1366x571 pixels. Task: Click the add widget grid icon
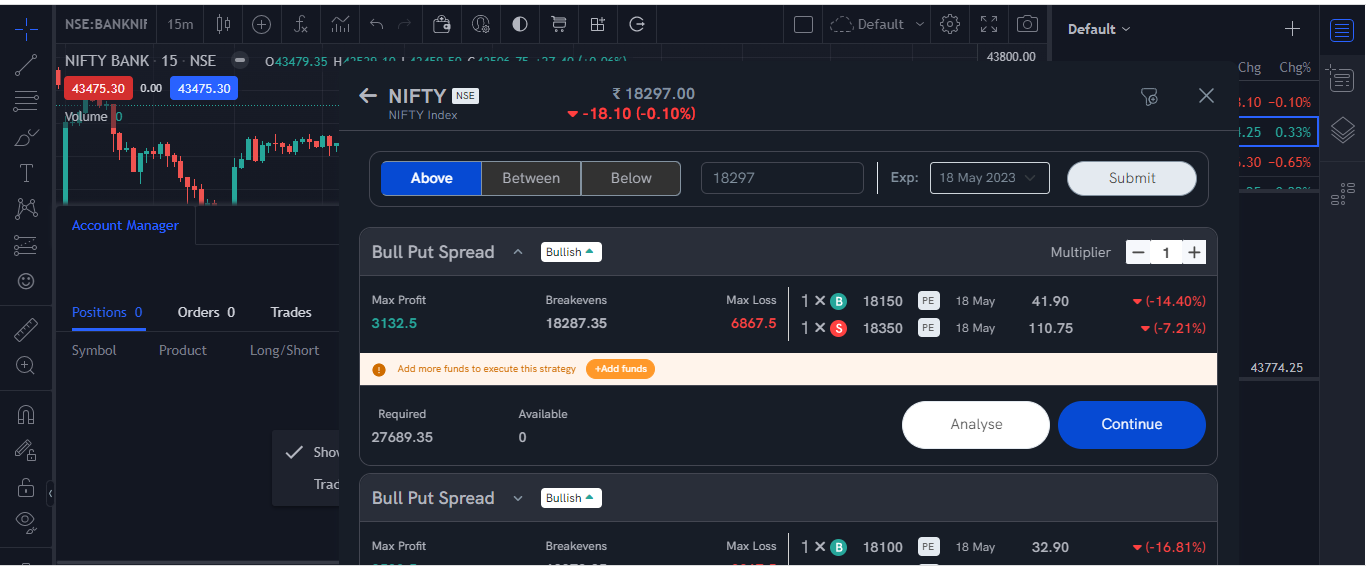point(598,24)
